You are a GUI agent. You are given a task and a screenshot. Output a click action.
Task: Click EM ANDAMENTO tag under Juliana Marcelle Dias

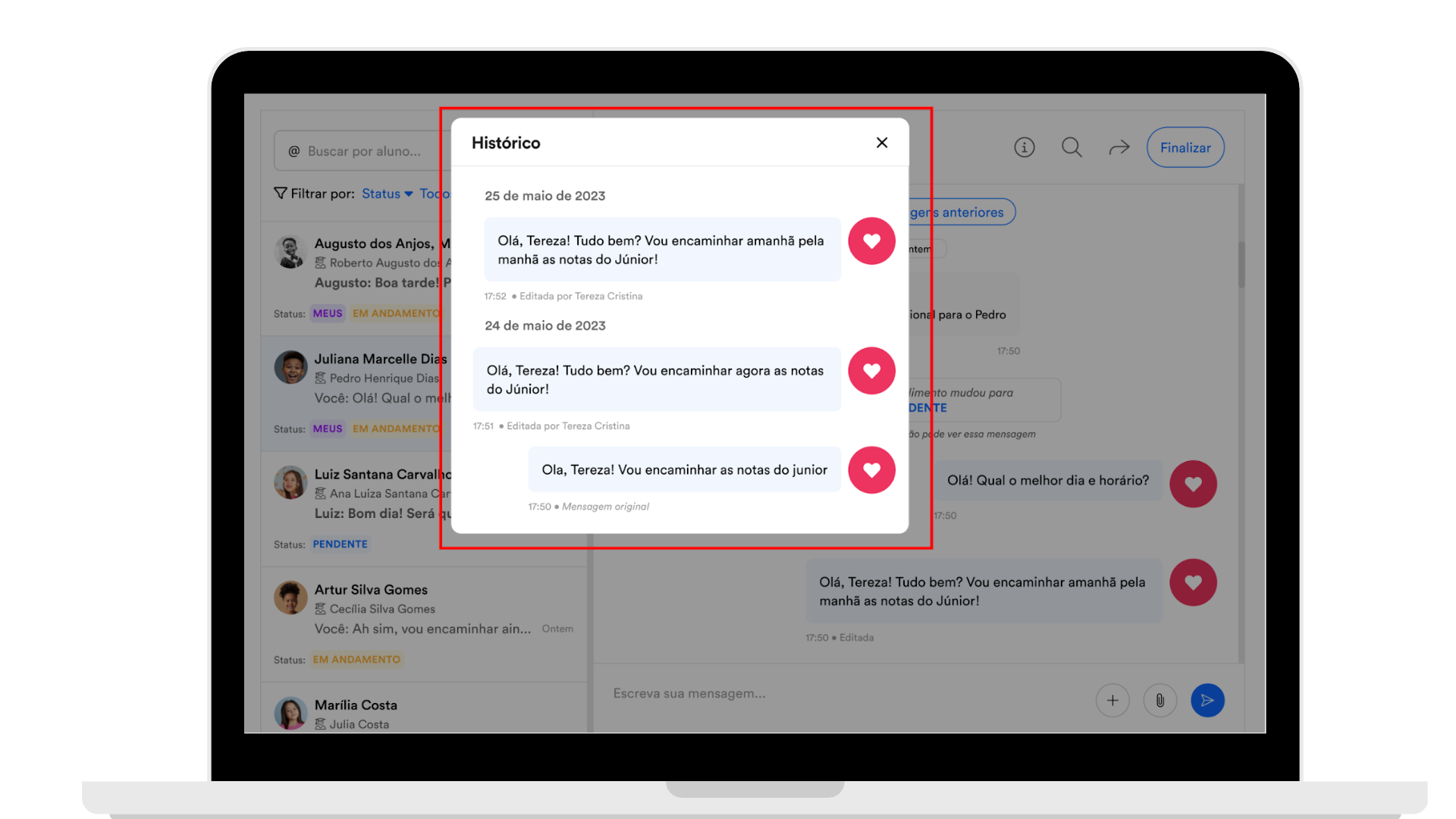tap(396, 428)
